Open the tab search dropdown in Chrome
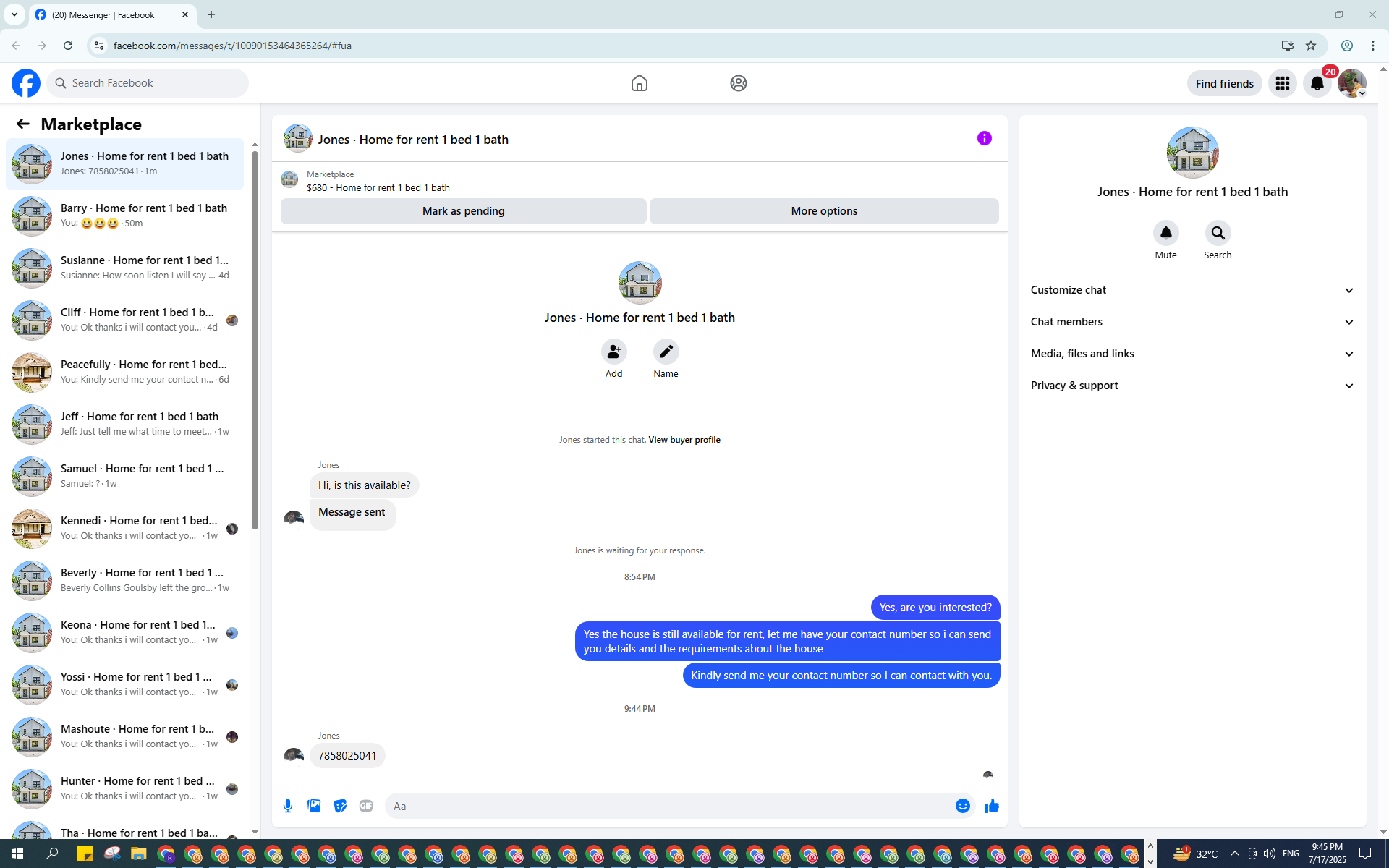The width and height of the screenshot is (1389, 868). tap(14, 14)
